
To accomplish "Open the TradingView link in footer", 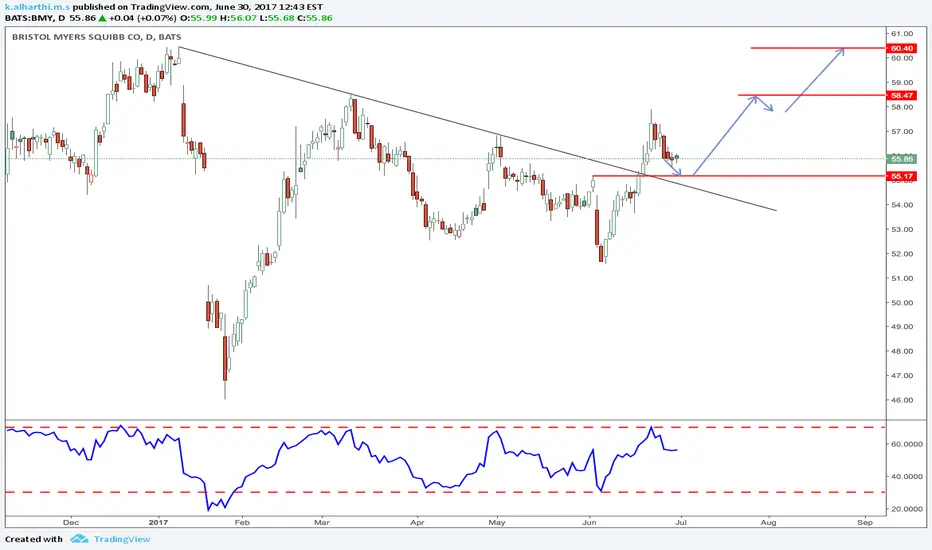I will pyautogui.click(x=122, y=539).
